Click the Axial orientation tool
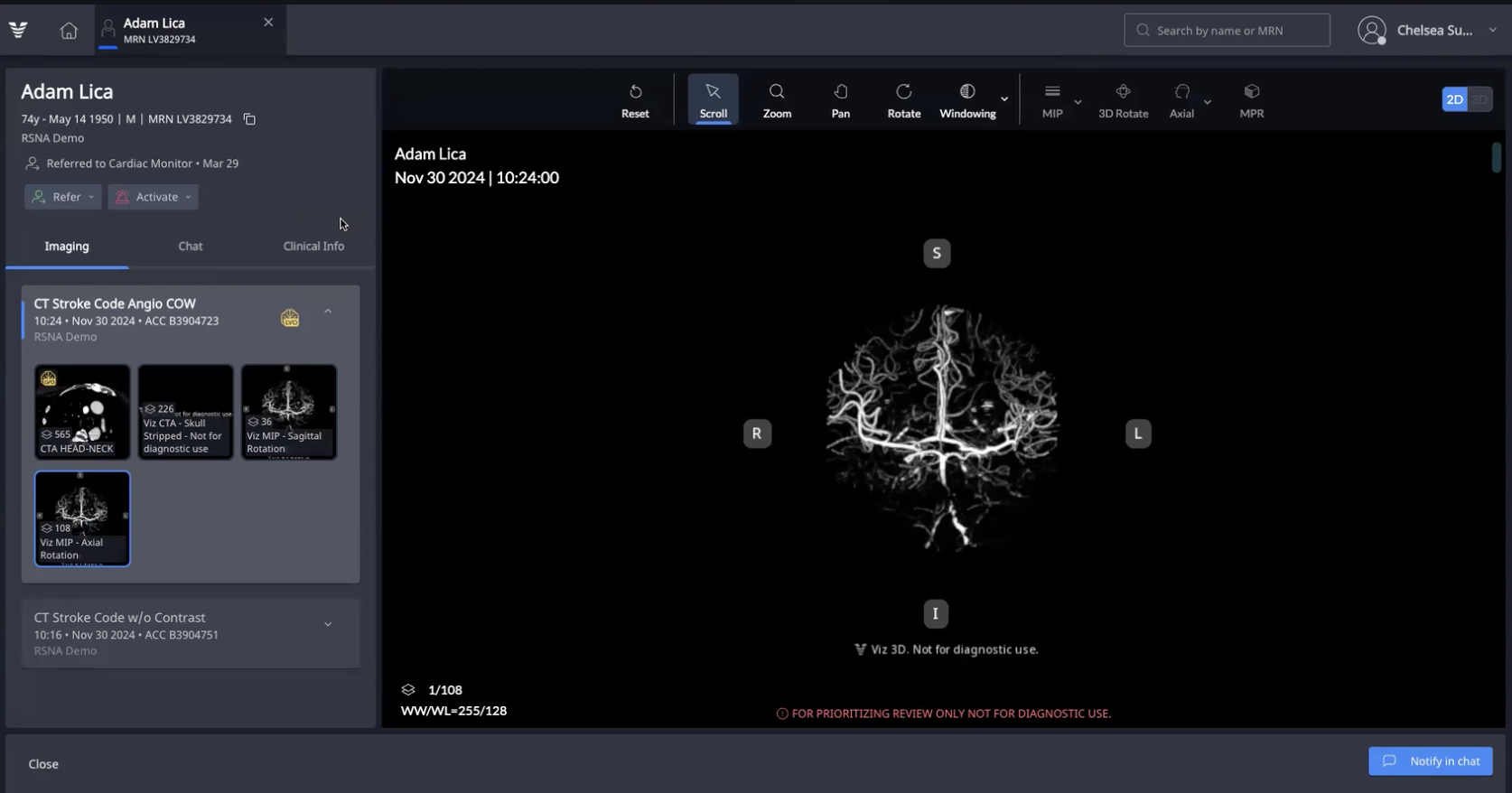 1181,100
